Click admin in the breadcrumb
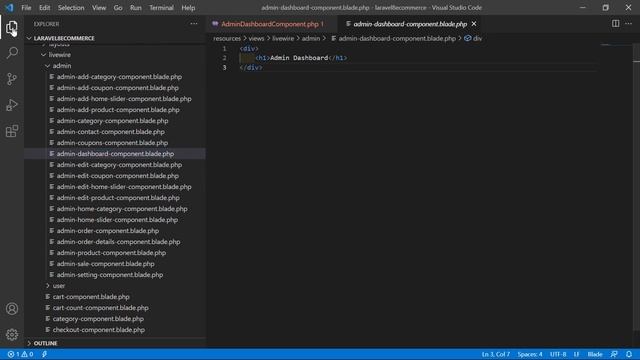Viewport: 640px width, 360px height. click(311, 38)
